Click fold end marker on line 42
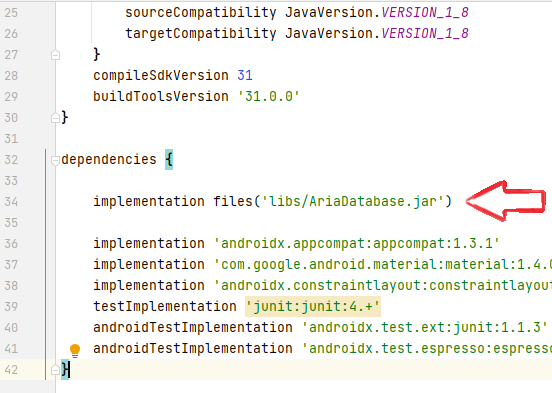This screenshot has height=393, width=552. coord(55,370)
